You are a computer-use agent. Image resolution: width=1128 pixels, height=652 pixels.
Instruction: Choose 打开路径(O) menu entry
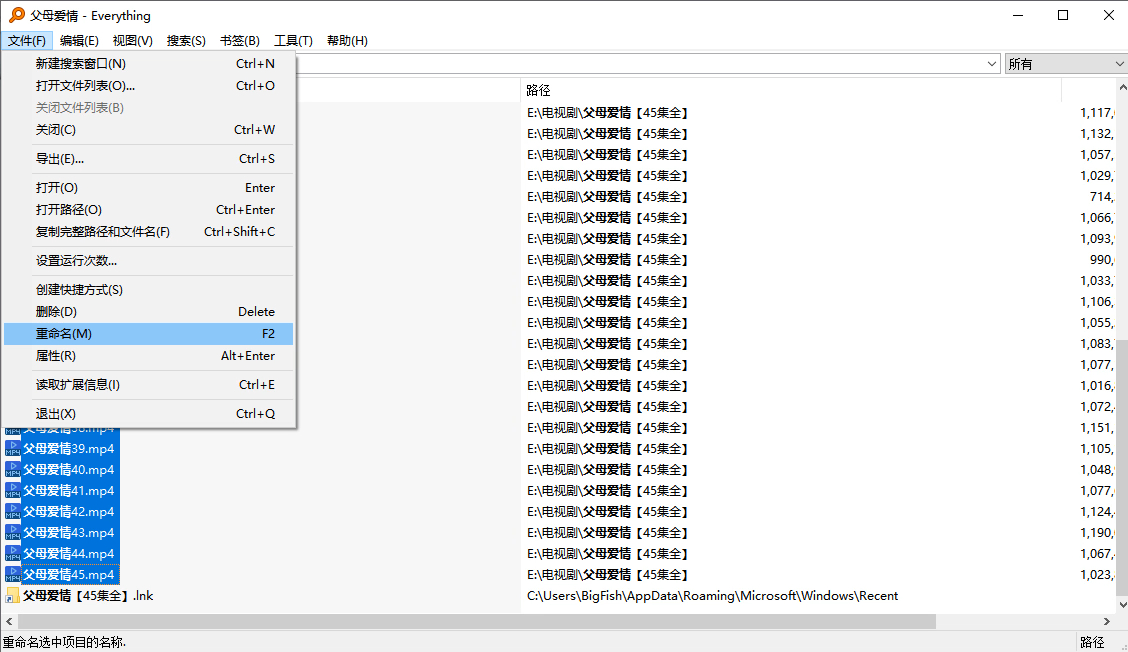(x=148, y=209)
